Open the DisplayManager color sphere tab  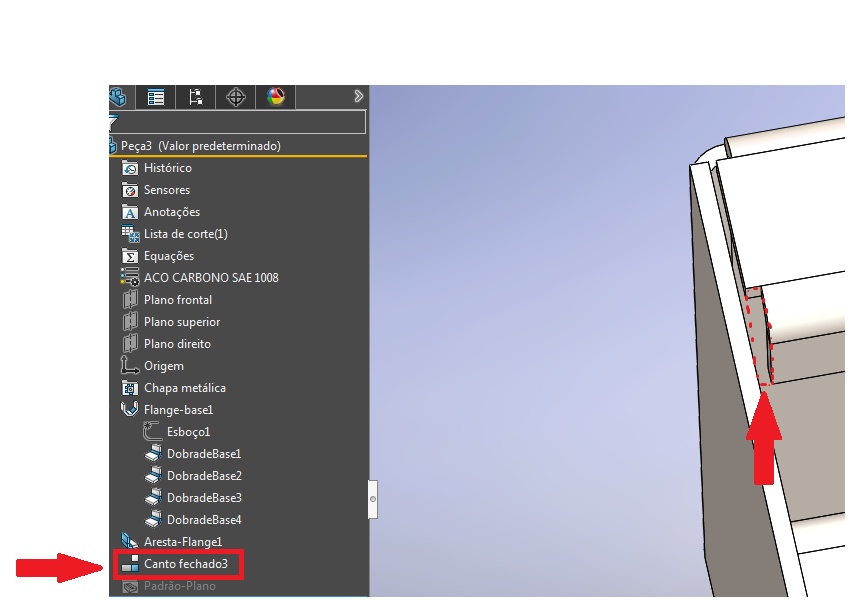coord(276,97)
